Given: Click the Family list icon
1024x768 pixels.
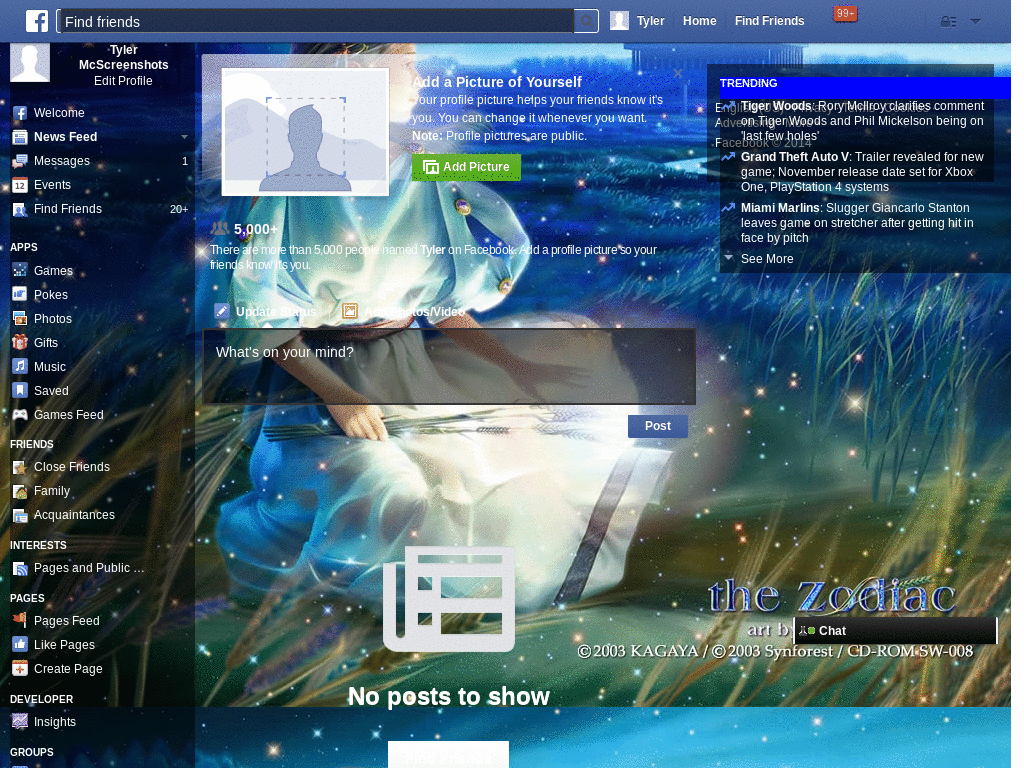Looking at the screenshot, I should [x=20, y=491].
